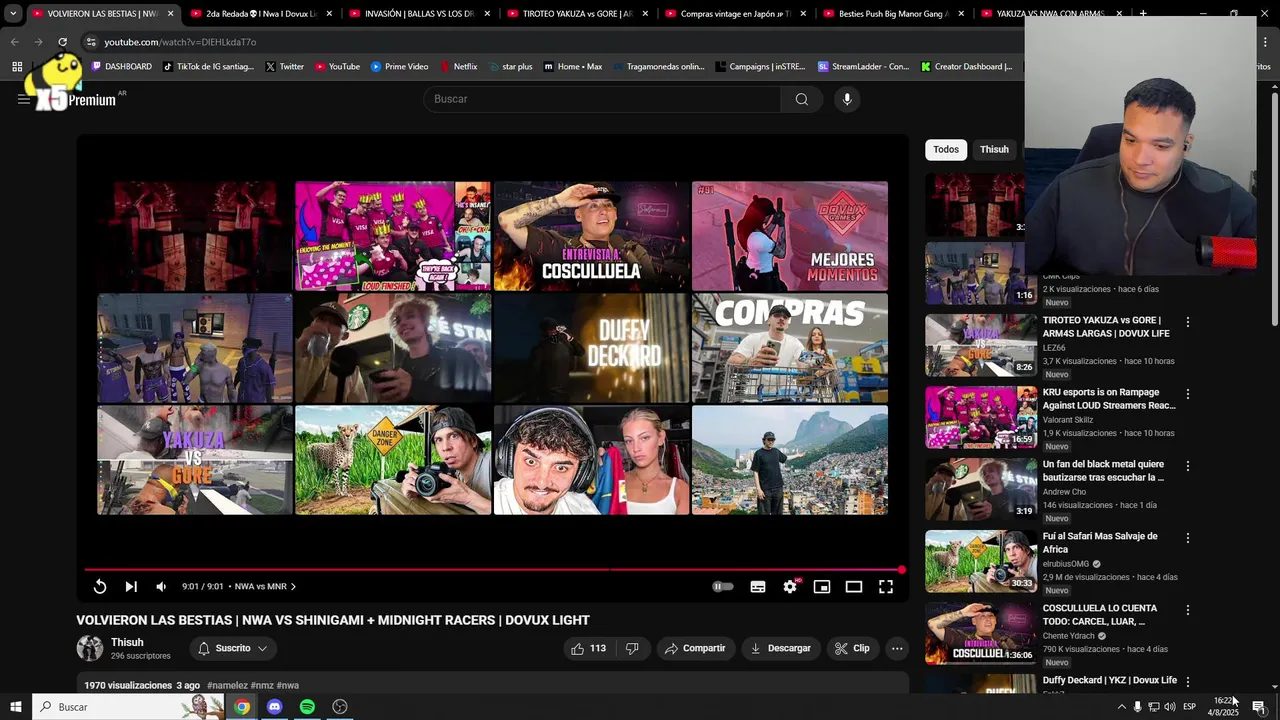Open player settings gear
Screen dimensions: 1280x720
790,587
